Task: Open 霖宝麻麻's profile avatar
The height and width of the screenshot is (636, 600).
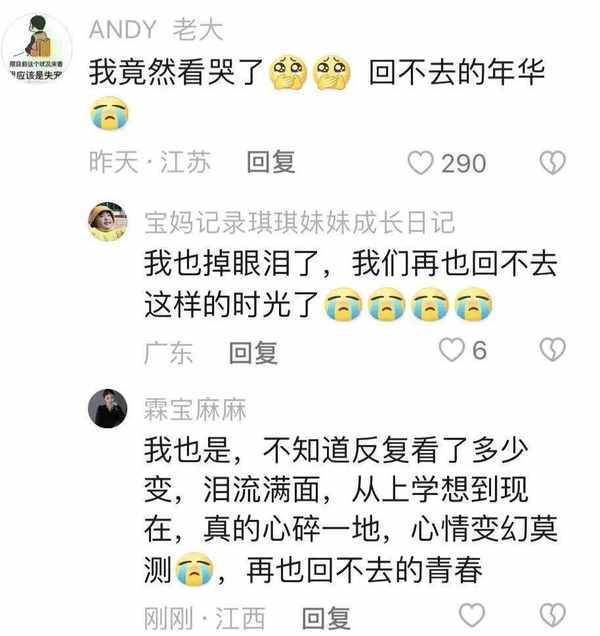Action: 108,408
